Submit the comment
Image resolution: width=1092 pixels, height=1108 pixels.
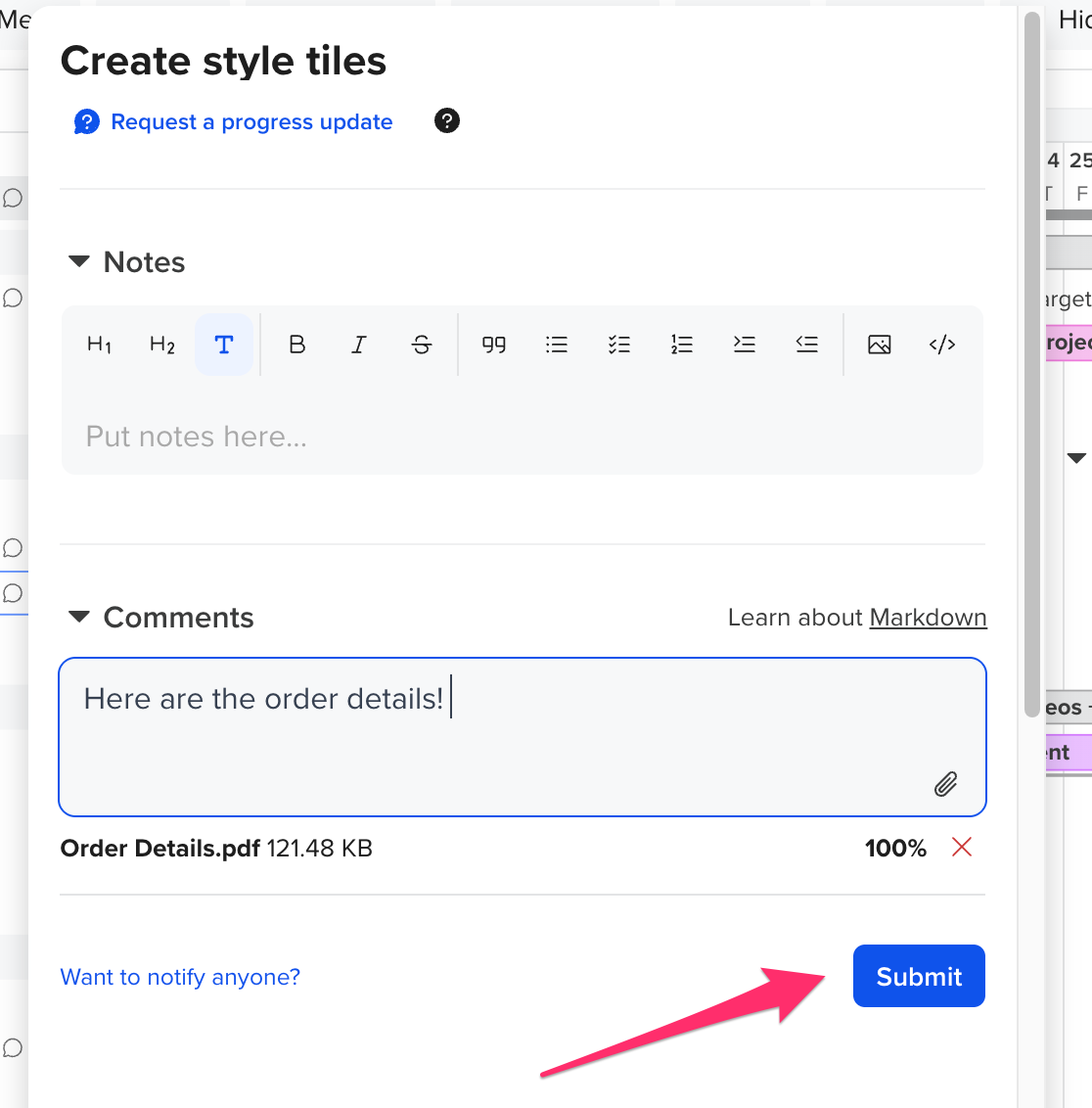click(x=919, y=976)
